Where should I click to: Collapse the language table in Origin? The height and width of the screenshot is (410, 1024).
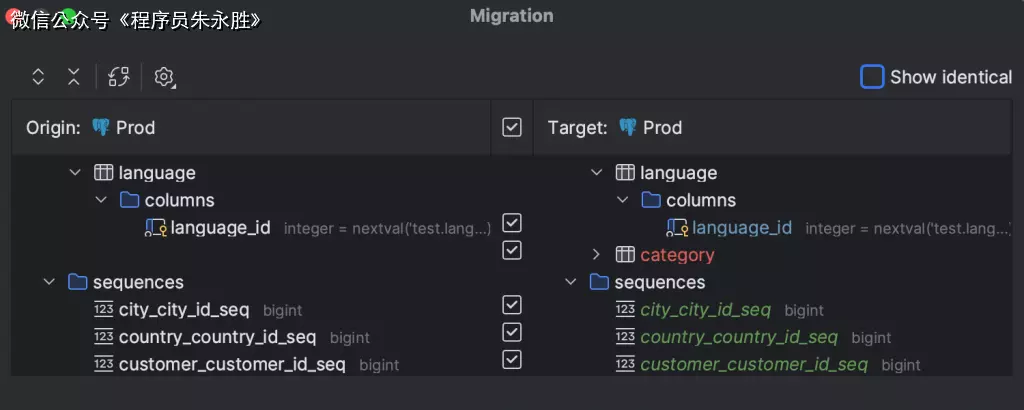[75, 173]
